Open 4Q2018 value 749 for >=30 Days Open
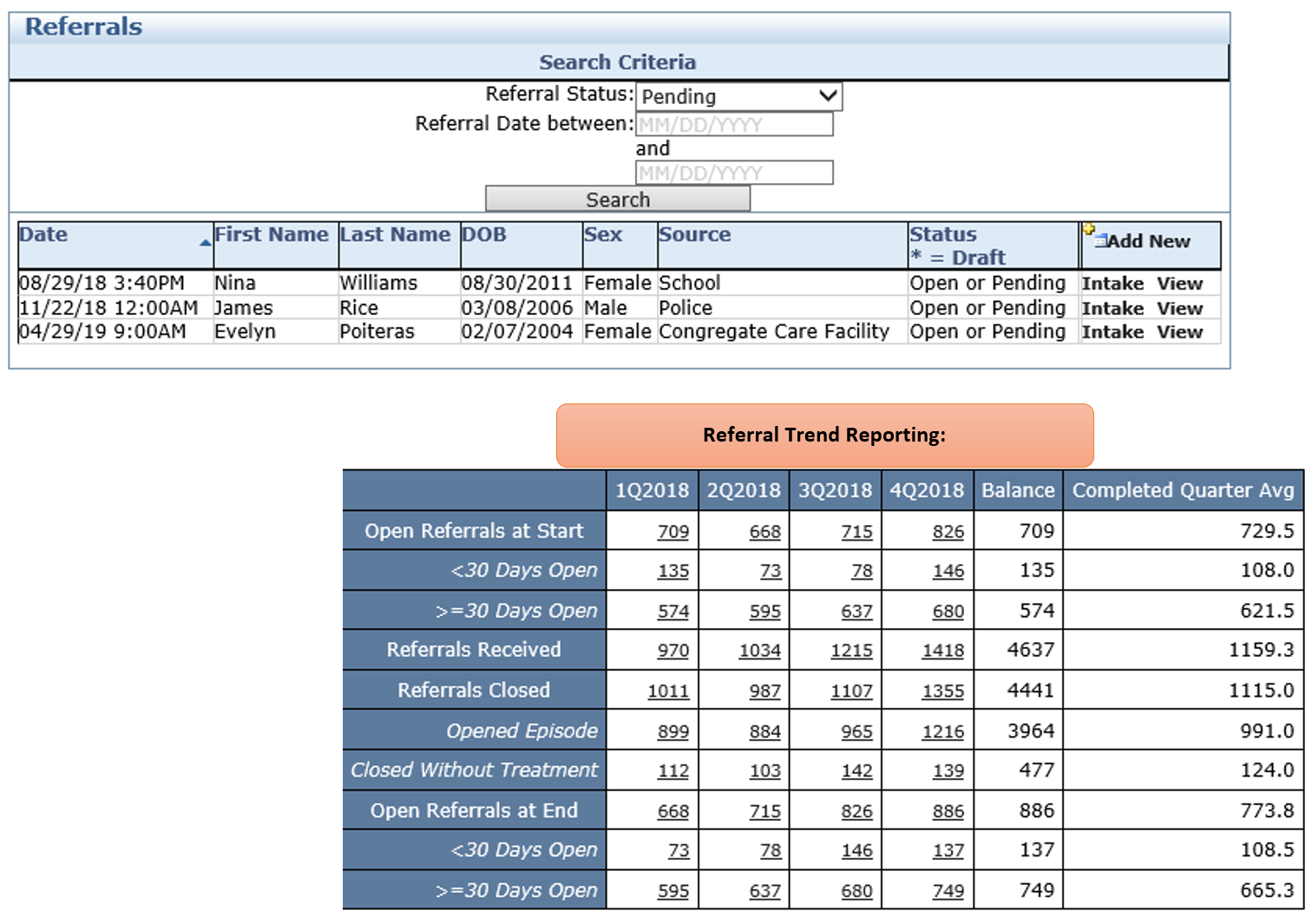The height and width of the screenshot is (924, 1312). [x=948, y=891]
